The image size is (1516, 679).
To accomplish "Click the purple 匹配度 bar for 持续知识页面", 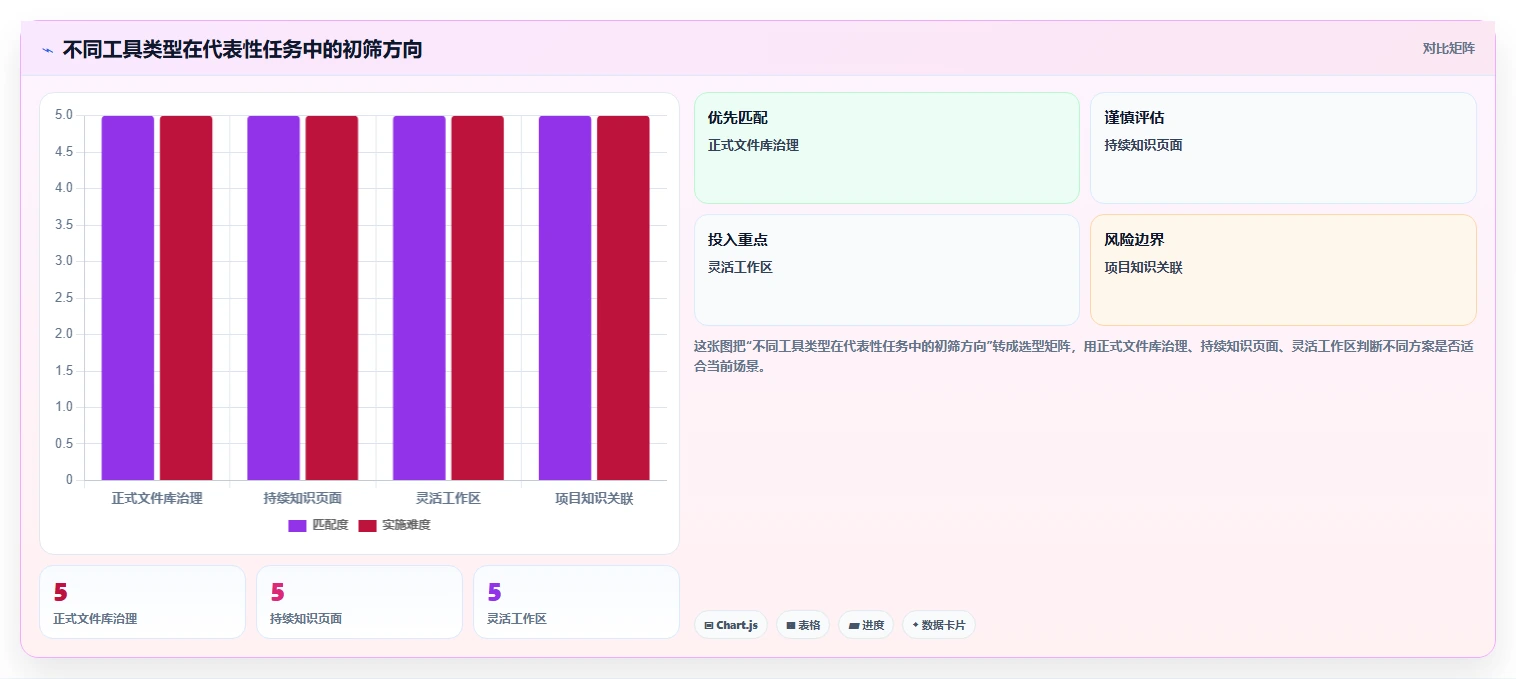I will click(x=274, y=298).
